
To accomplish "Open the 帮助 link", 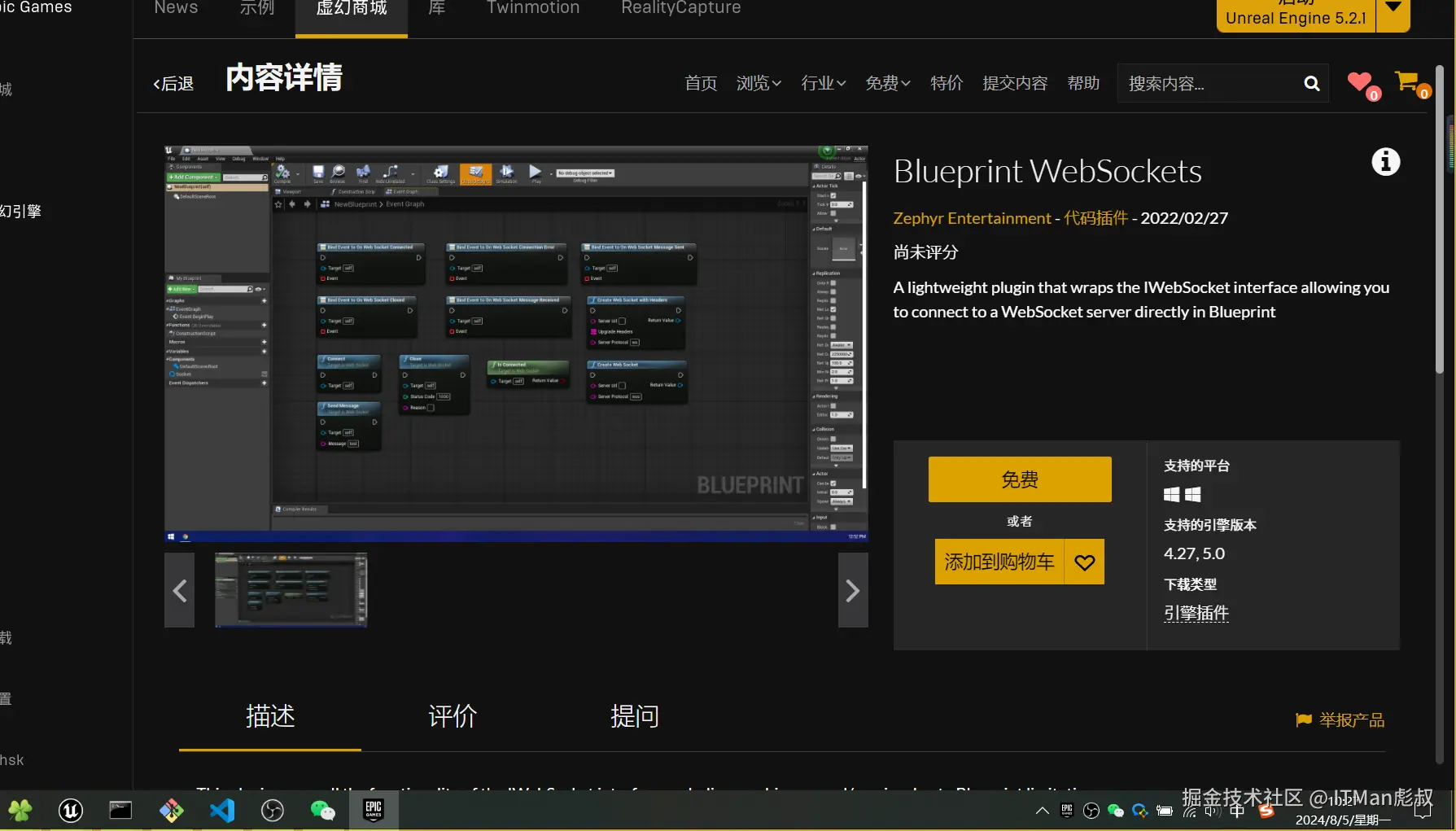I will pyautogui.click(x=1083, y=83).
